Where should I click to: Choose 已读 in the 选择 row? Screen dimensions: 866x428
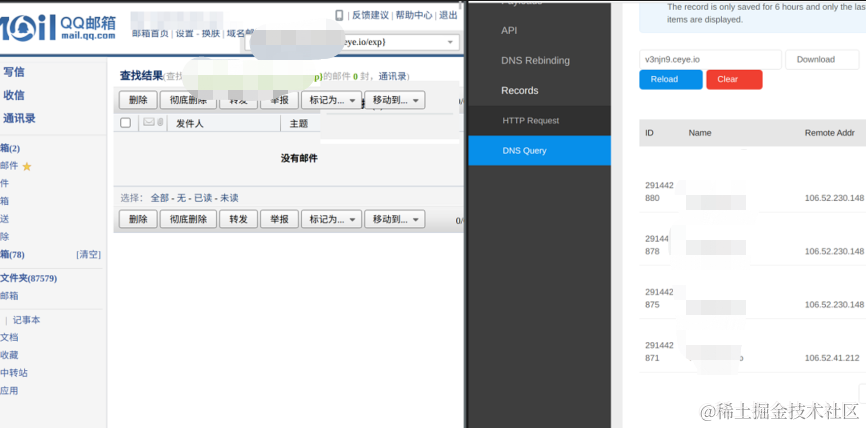click(203, 198)
